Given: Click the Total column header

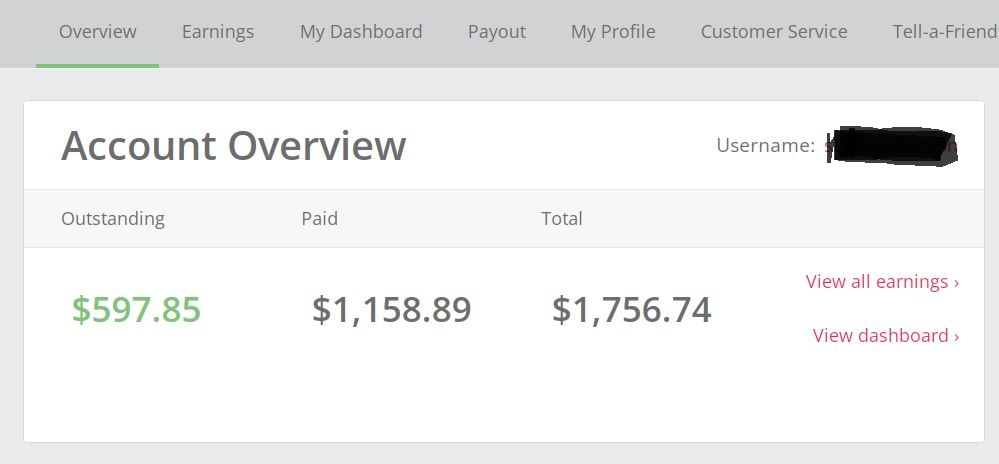Looking at the screenshot, I should [x=562, y=219].
